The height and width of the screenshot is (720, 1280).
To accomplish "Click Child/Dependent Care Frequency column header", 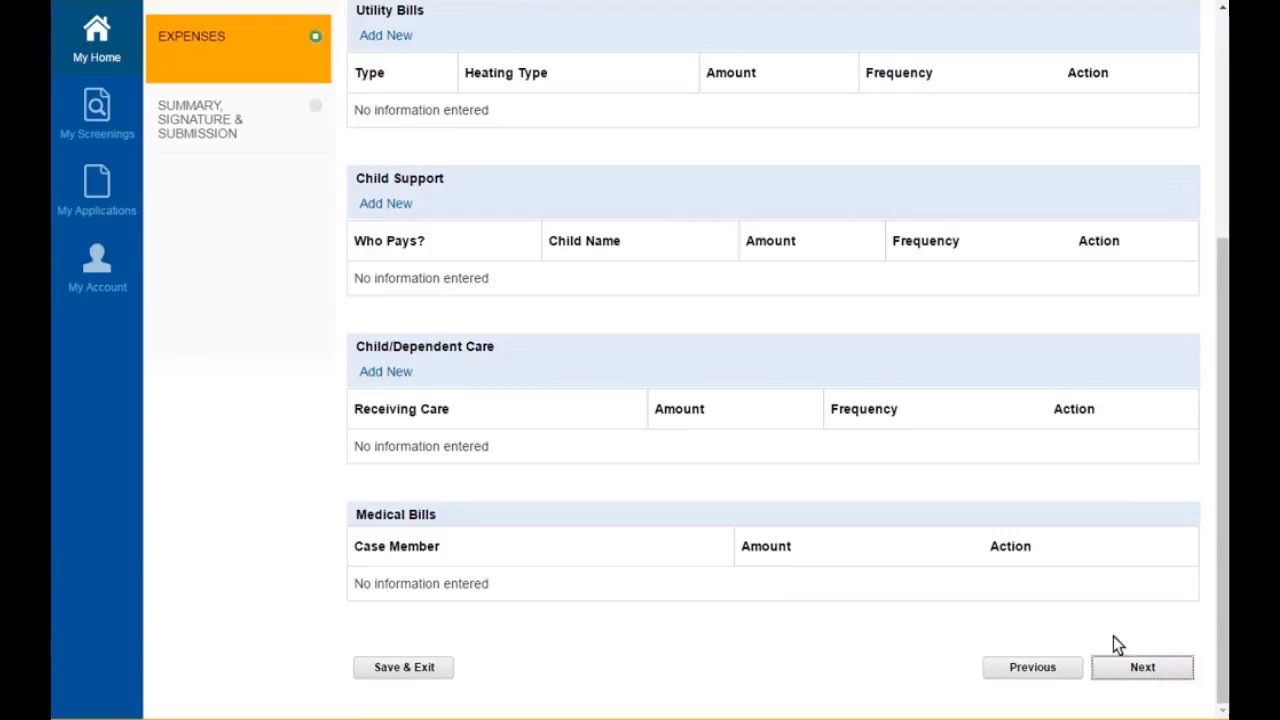I will pyautogui.click(x=864, y=409).
